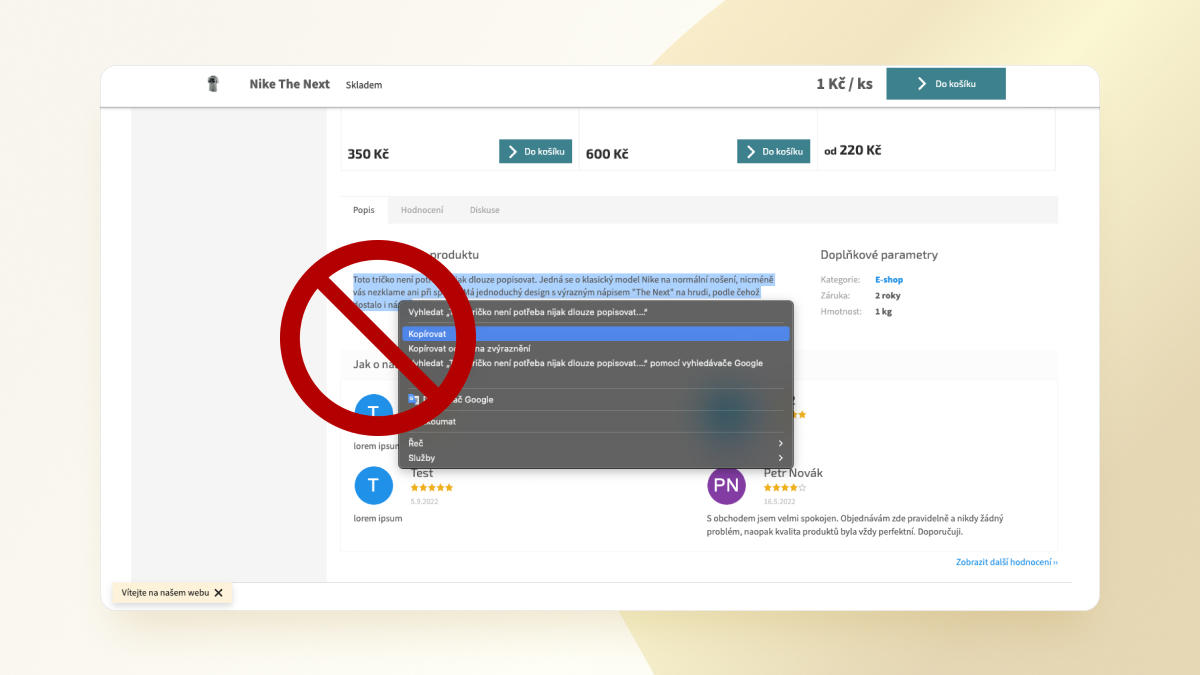The width and height of the screenshot is (1200, 675).
Task: Choose Kopírovat in the context menu
Action: 596,333
